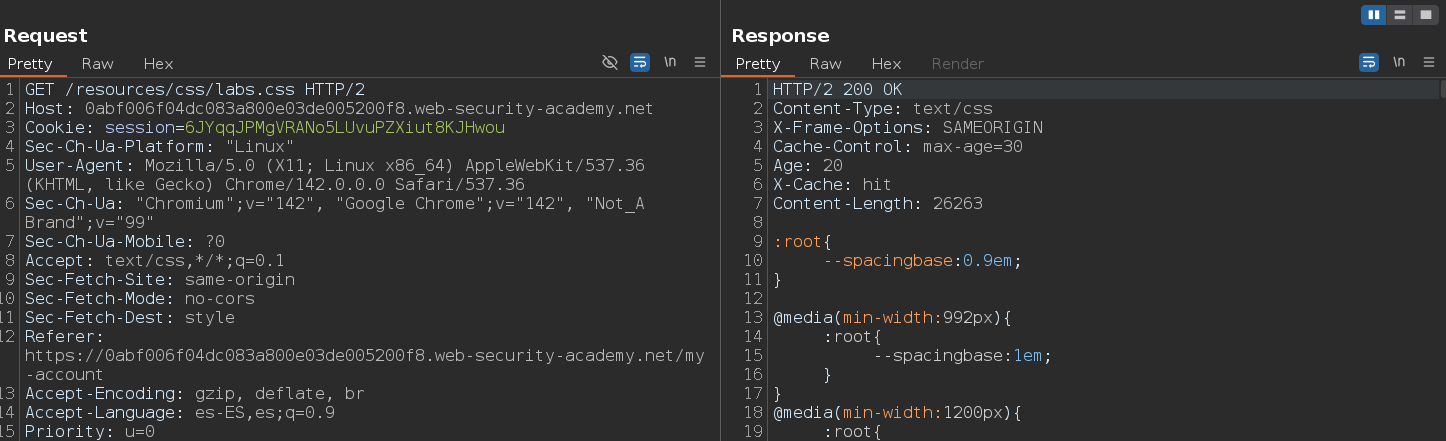Click the HTTP/2 200 OK response line

[x=837, y=89]
